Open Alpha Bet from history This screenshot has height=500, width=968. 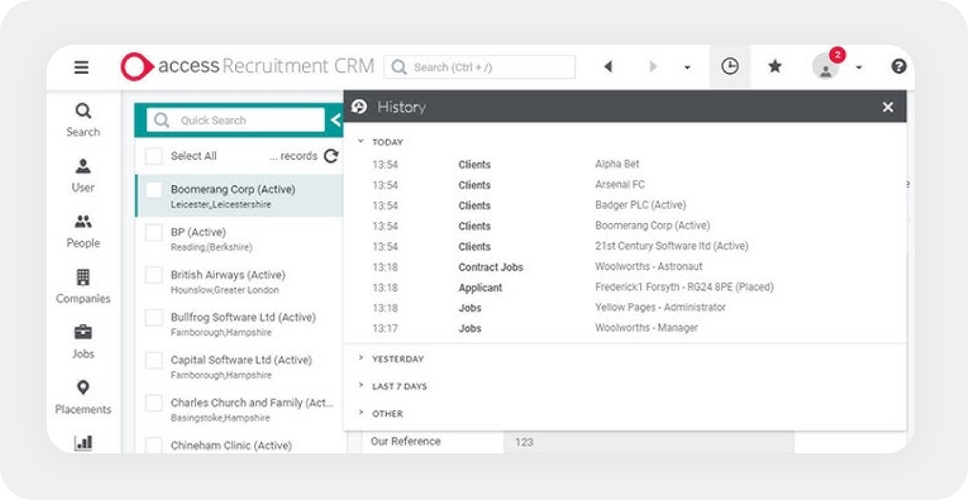click(617, 164)
